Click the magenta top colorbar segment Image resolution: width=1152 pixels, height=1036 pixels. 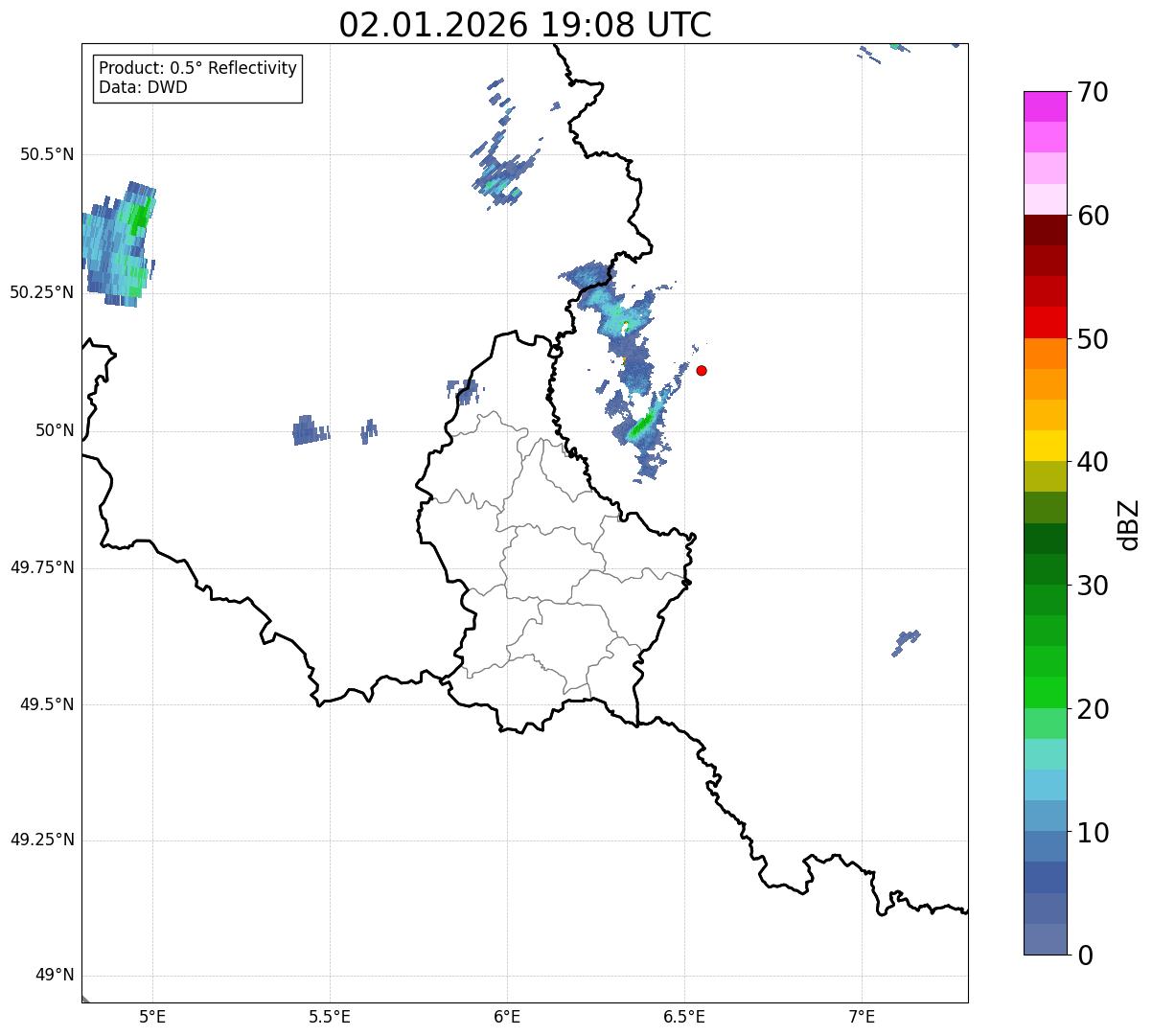point(1045,106)
